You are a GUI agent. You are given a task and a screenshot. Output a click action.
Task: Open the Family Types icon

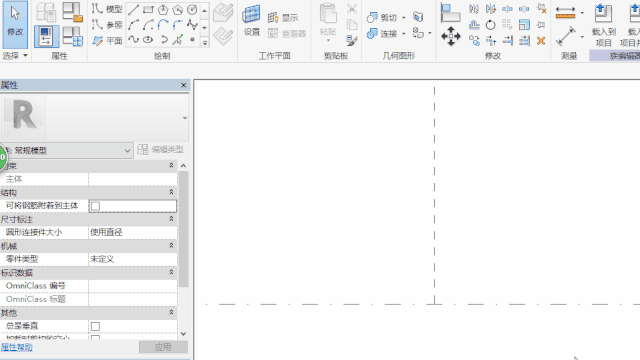73,36
